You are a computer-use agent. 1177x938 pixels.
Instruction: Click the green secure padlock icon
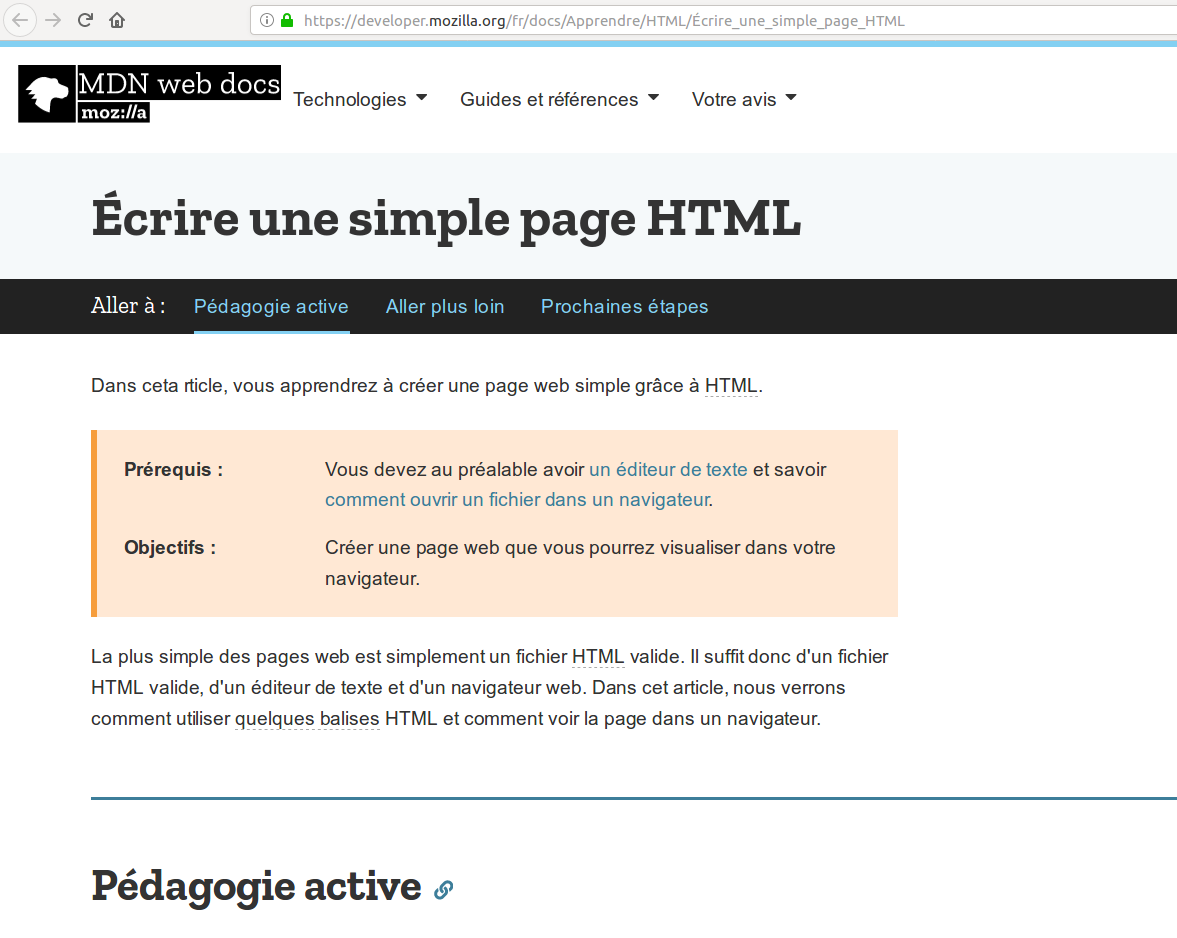click(x=287, y=20)
